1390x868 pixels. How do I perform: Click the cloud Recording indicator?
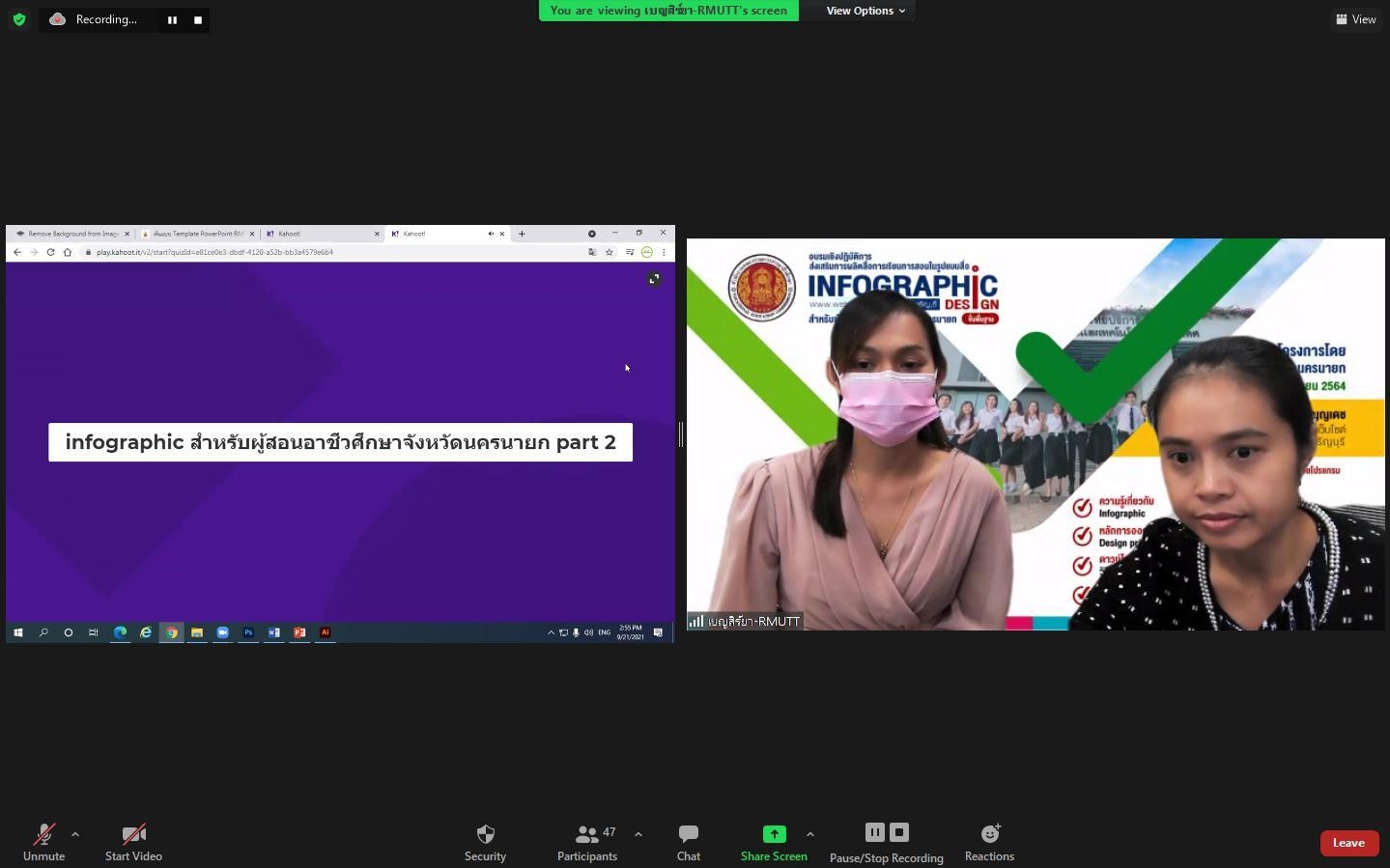pos(94,19)
